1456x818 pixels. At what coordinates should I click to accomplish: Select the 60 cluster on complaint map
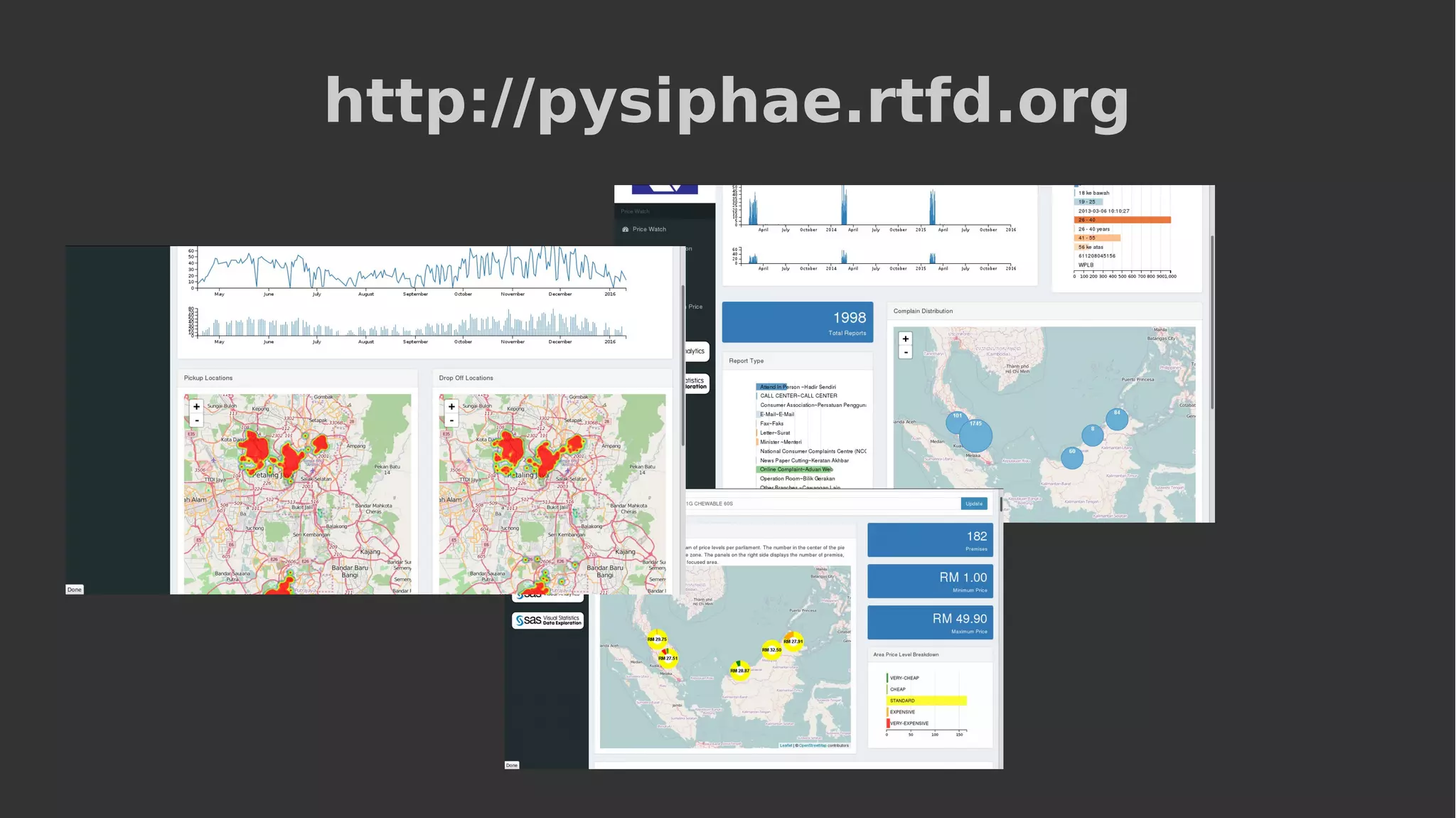(x=1072, y=457)
